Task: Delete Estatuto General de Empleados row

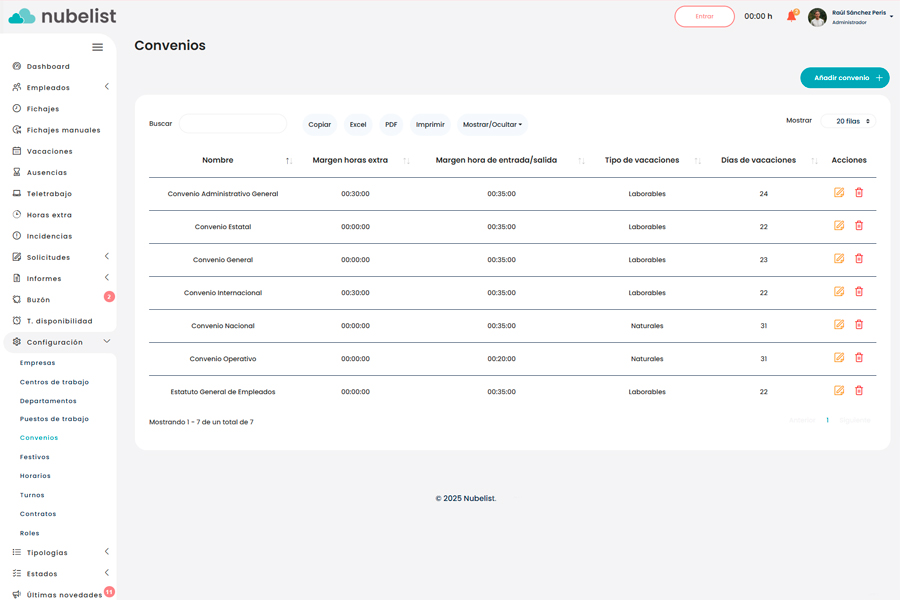Action: 859,391
